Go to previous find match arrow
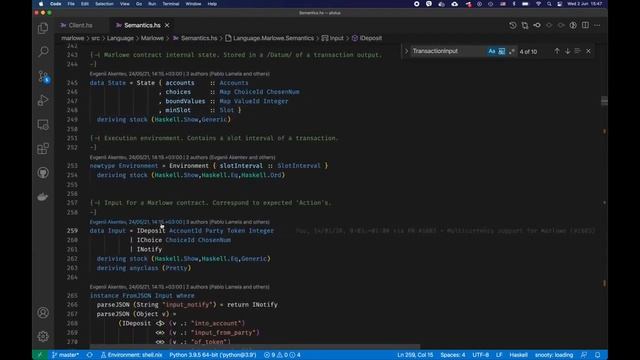Image resolution: width=640 pixels, height=360 pixels. pos(557,51)
